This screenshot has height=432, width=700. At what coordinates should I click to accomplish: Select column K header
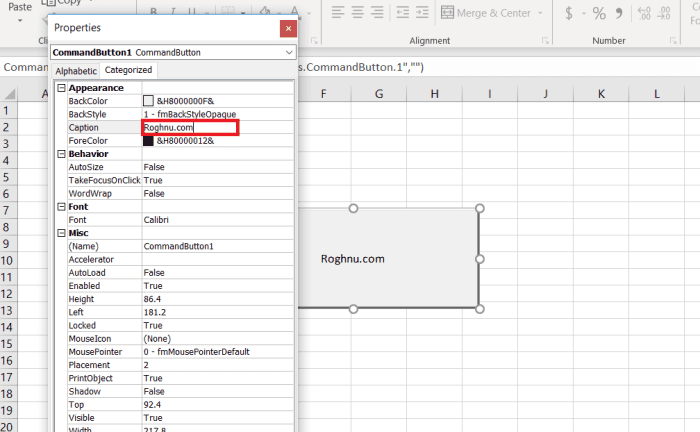(x=601, y=94)
